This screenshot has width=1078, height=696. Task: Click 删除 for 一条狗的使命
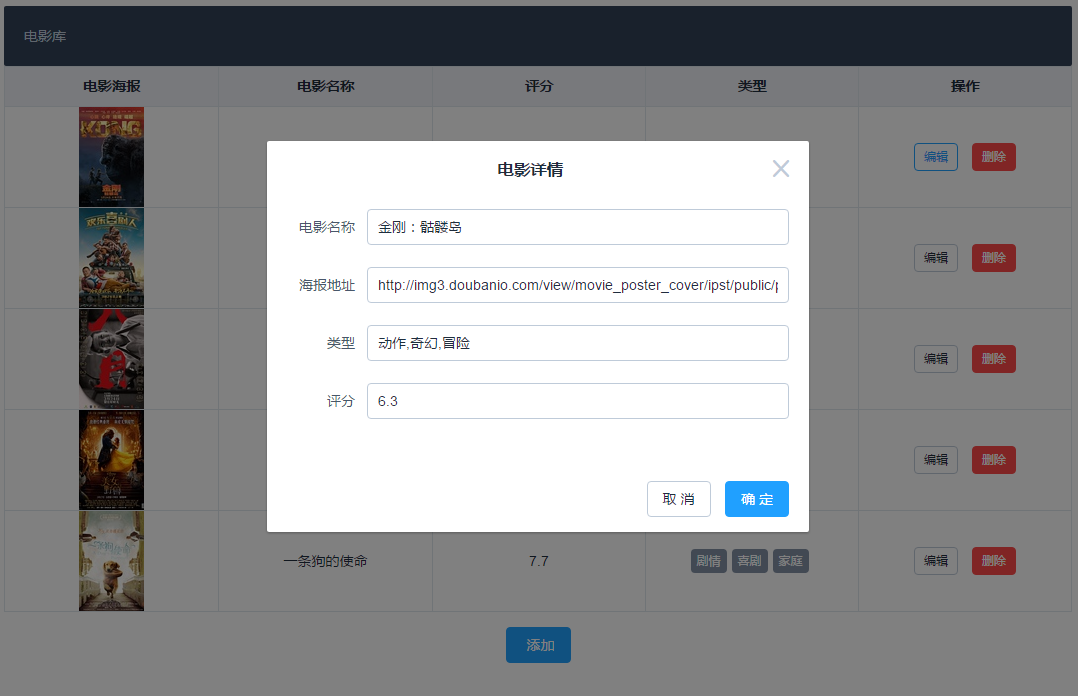click(993, 561)
